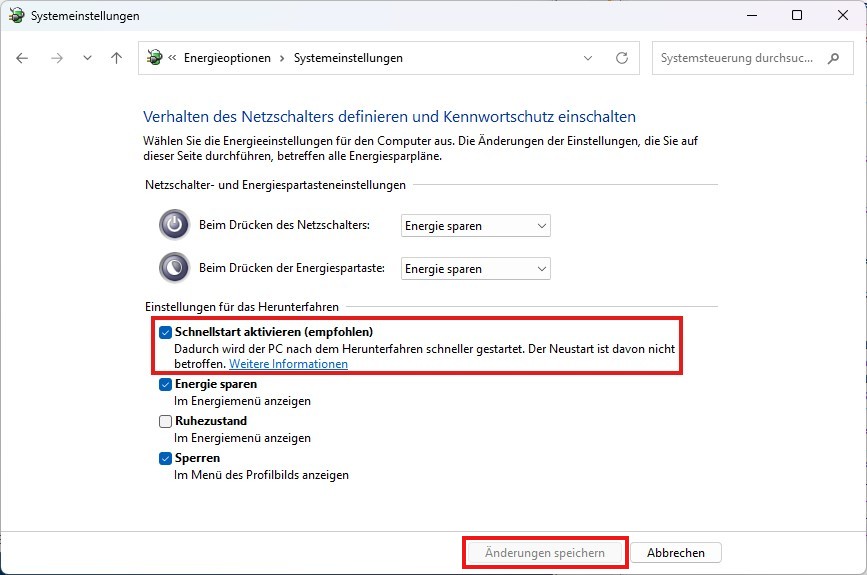Click 'Netzschalter- und Energiespartasteneinstellungen' group label
This screenshot has height=575, width=867.
275,185
